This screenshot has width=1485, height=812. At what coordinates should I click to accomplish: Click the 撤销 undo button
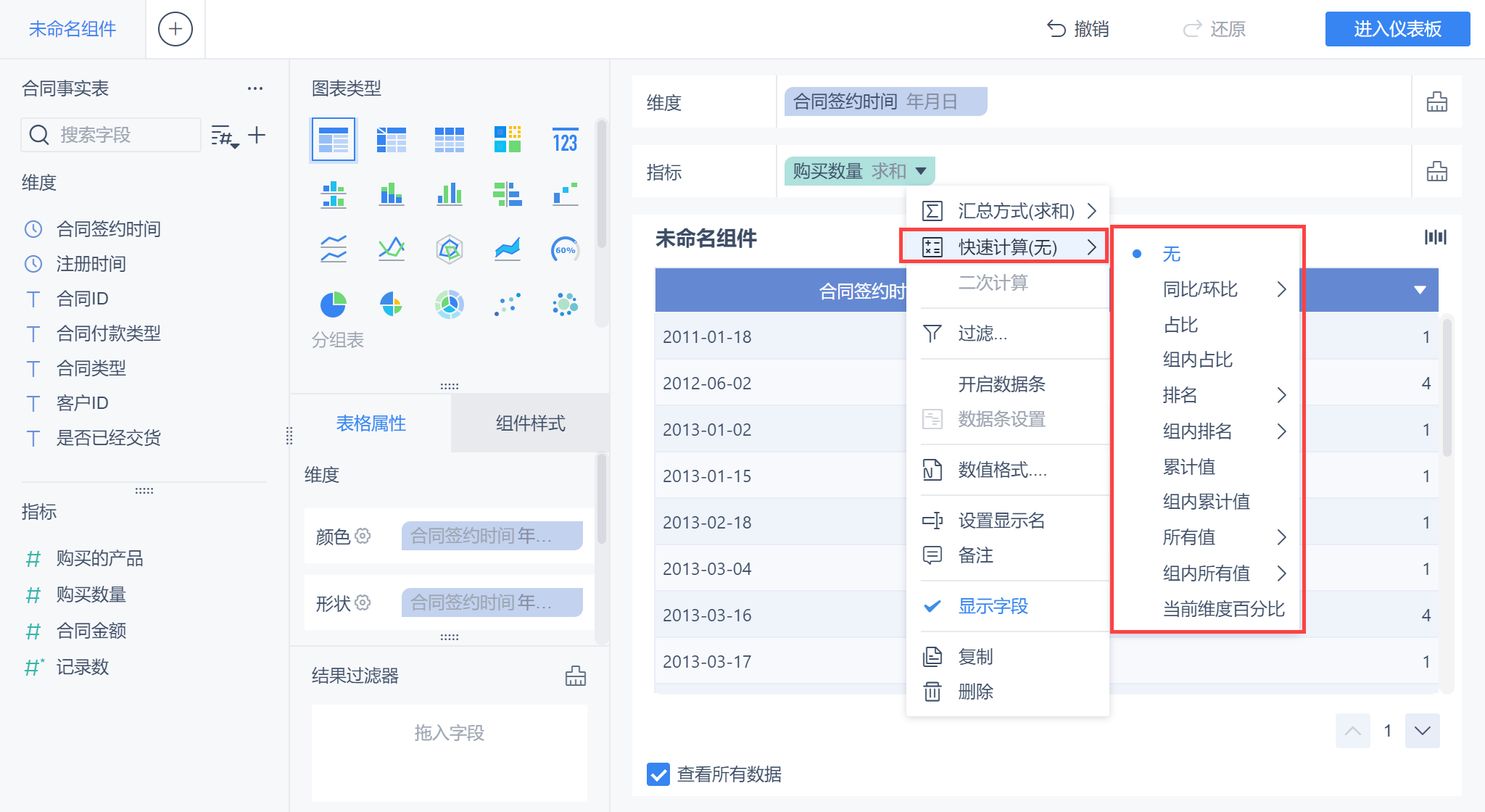[1078, 29]
